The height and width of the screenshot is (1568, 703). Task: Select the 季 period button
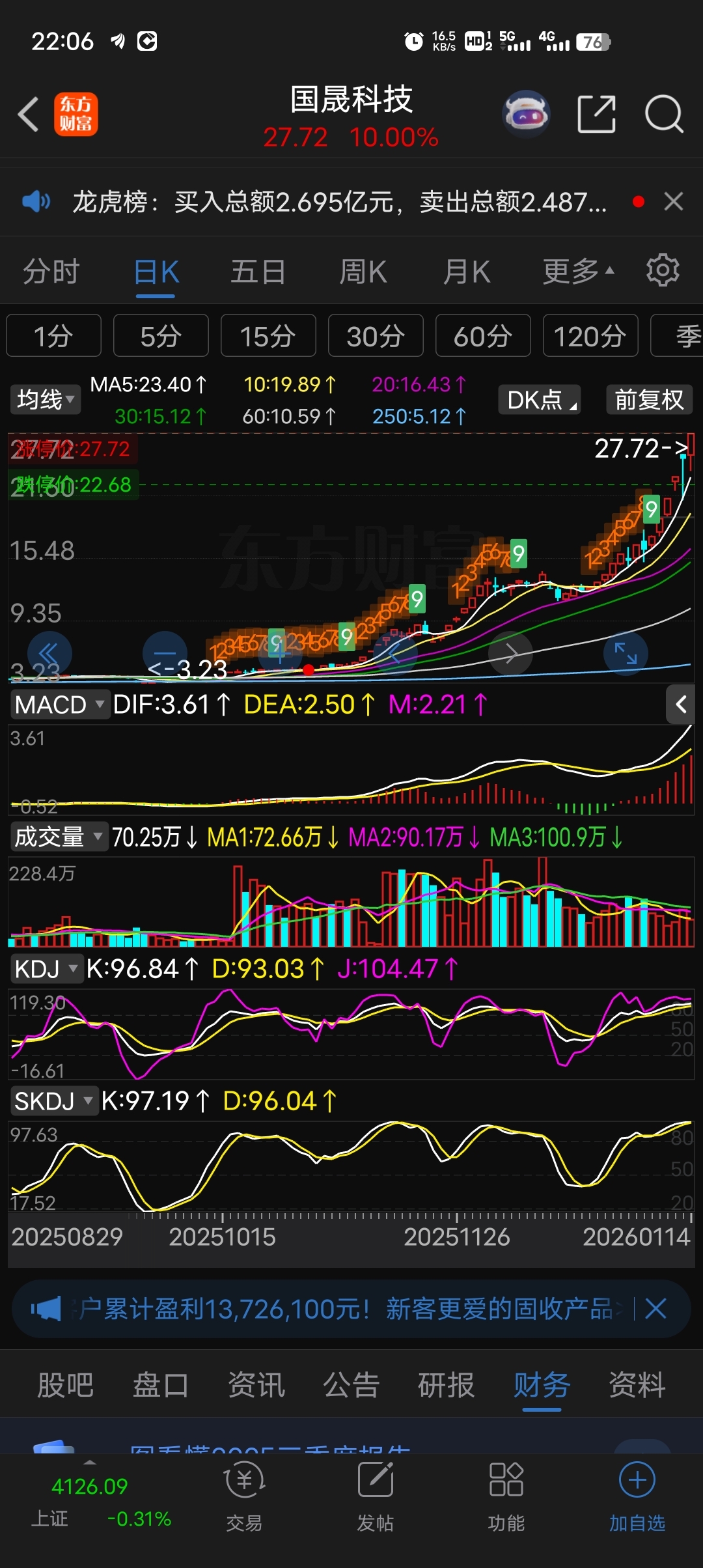point(677,335)
